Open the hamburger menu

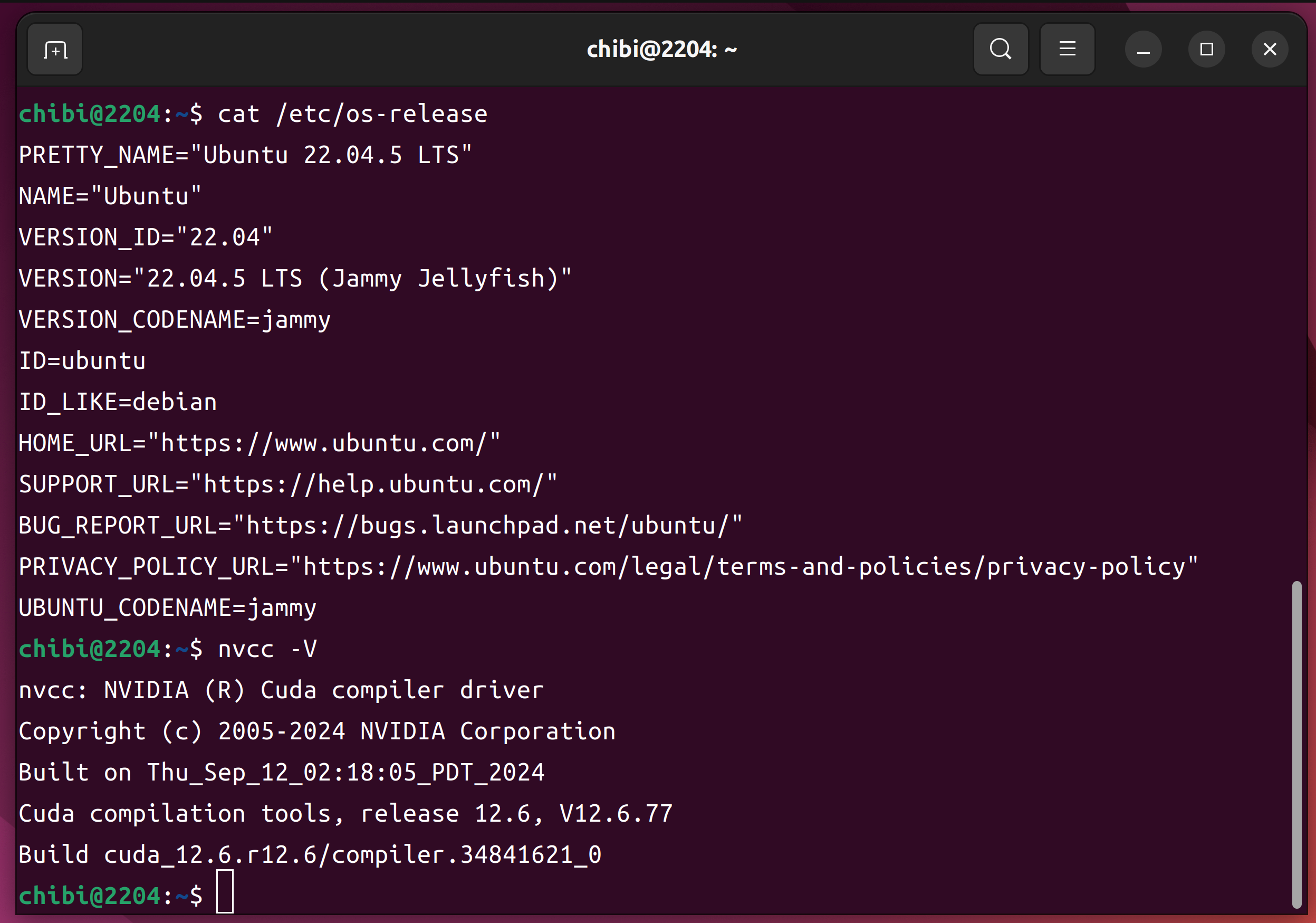point(1067,50)
